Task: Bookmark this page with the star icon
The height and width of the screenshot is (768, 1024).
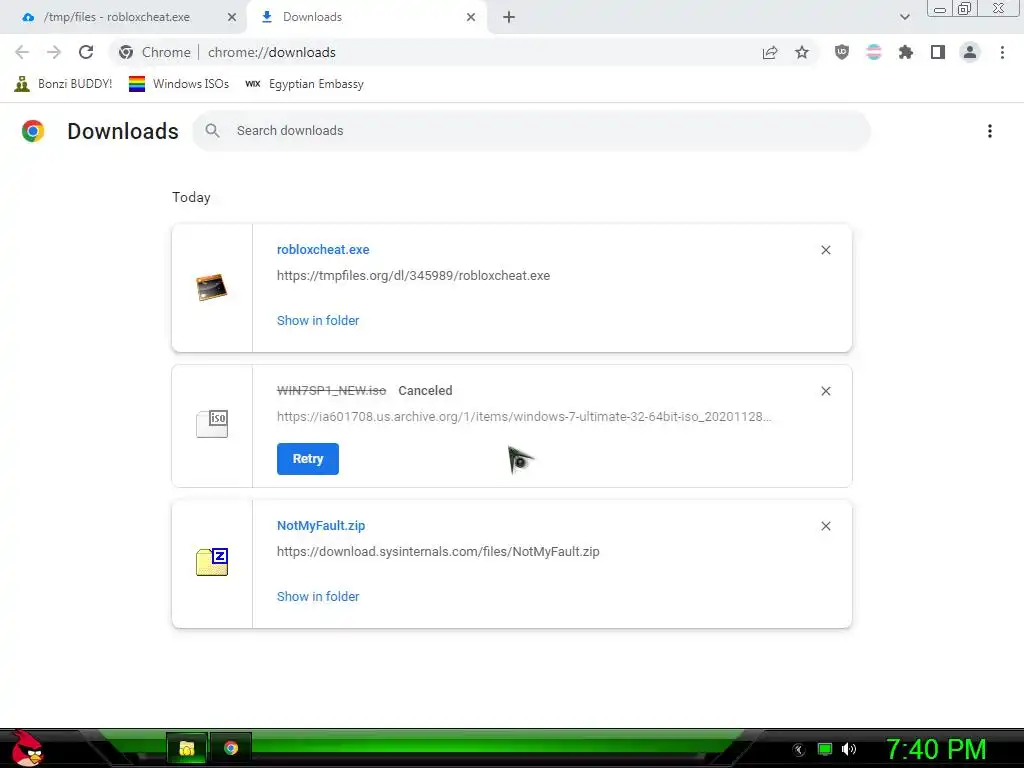Action: point(802,52)
